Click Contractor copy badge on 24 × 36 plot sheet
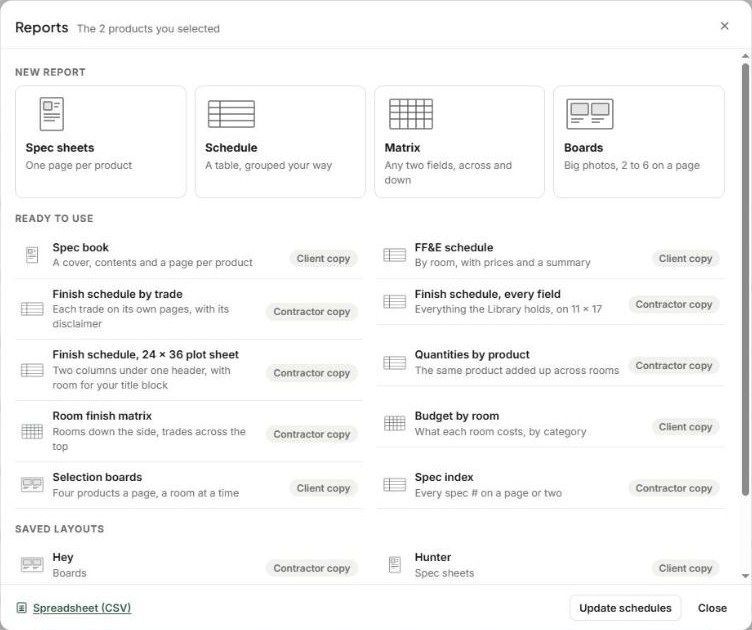This screenshot has height=630, width=752. click(312, 373)
